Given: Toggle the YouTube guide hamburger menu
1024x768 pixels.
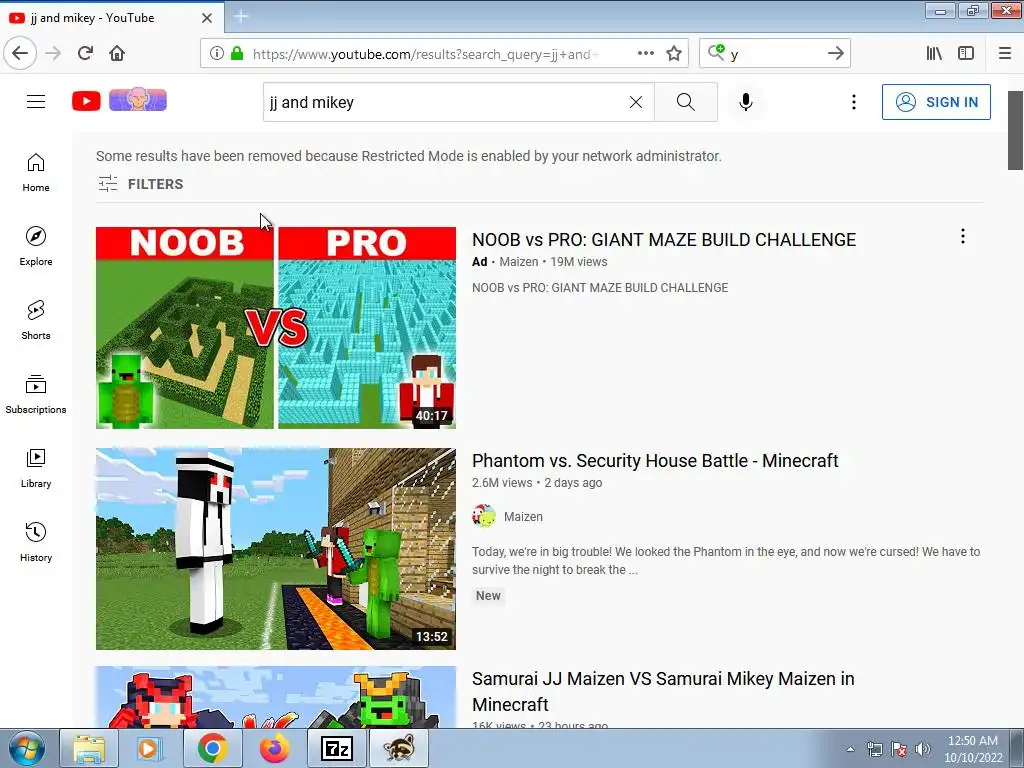Looking at the screenshot, I should pos(36,102).
